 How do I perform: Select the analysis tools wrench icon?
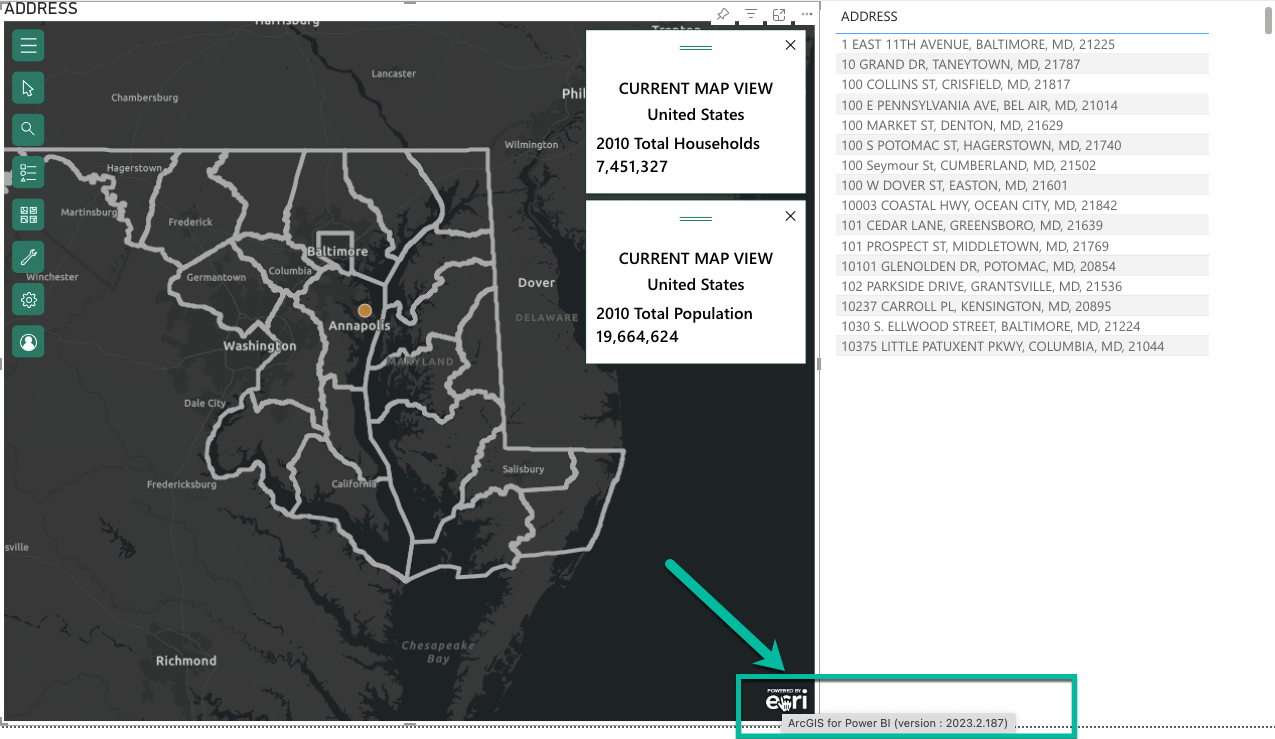click(x=27, y=257)
